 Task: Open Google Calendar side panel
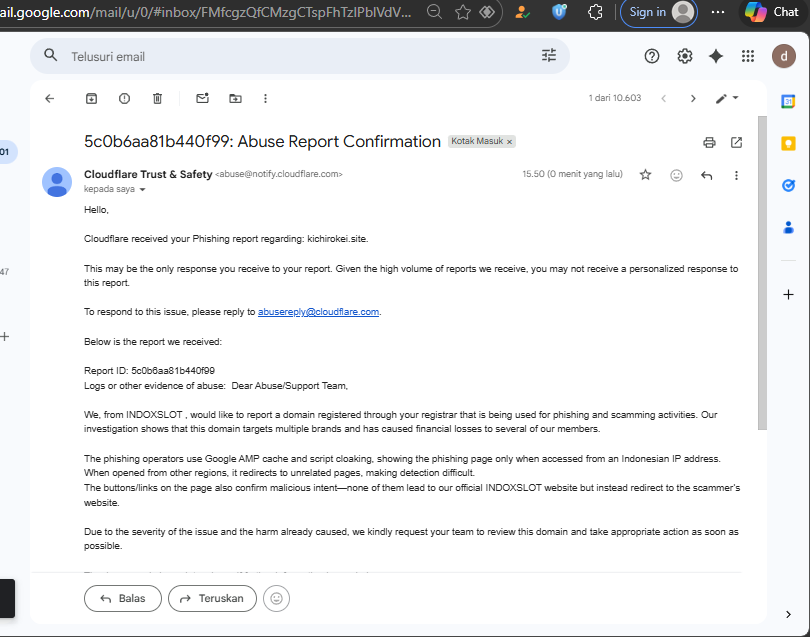(x=788, y=101)
